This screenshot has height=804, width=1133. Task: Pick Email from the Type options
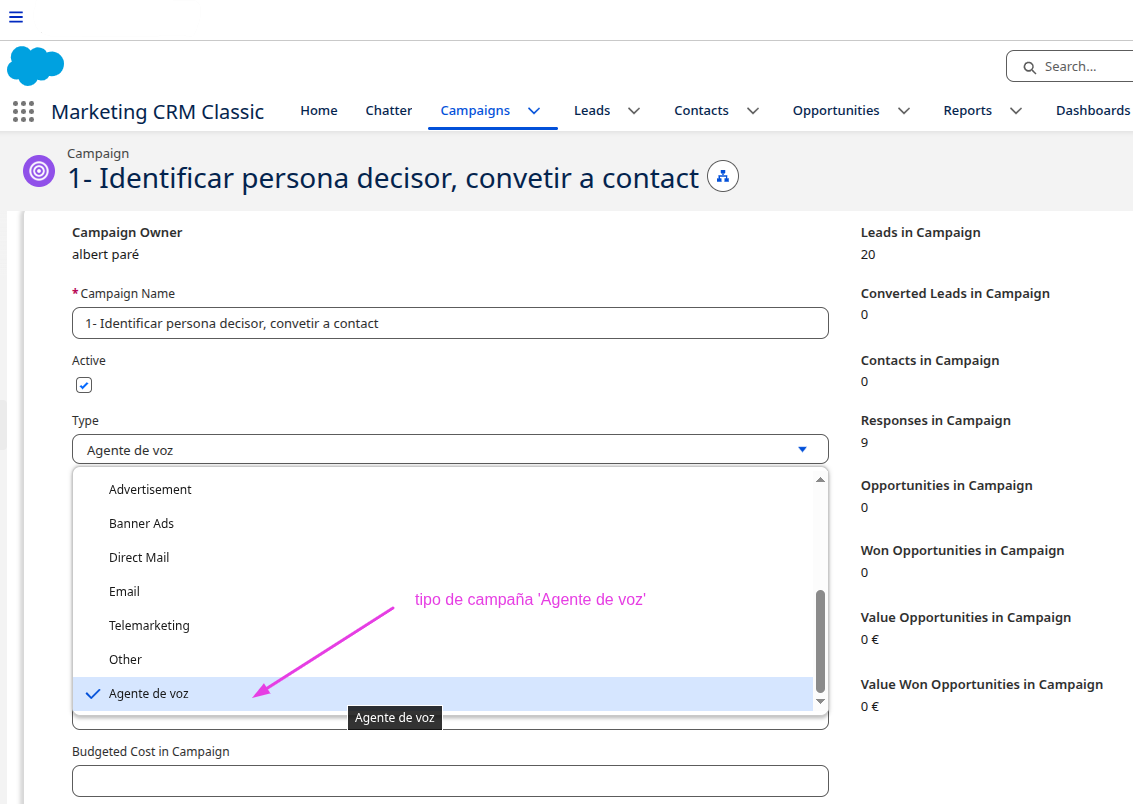[443, 592]
